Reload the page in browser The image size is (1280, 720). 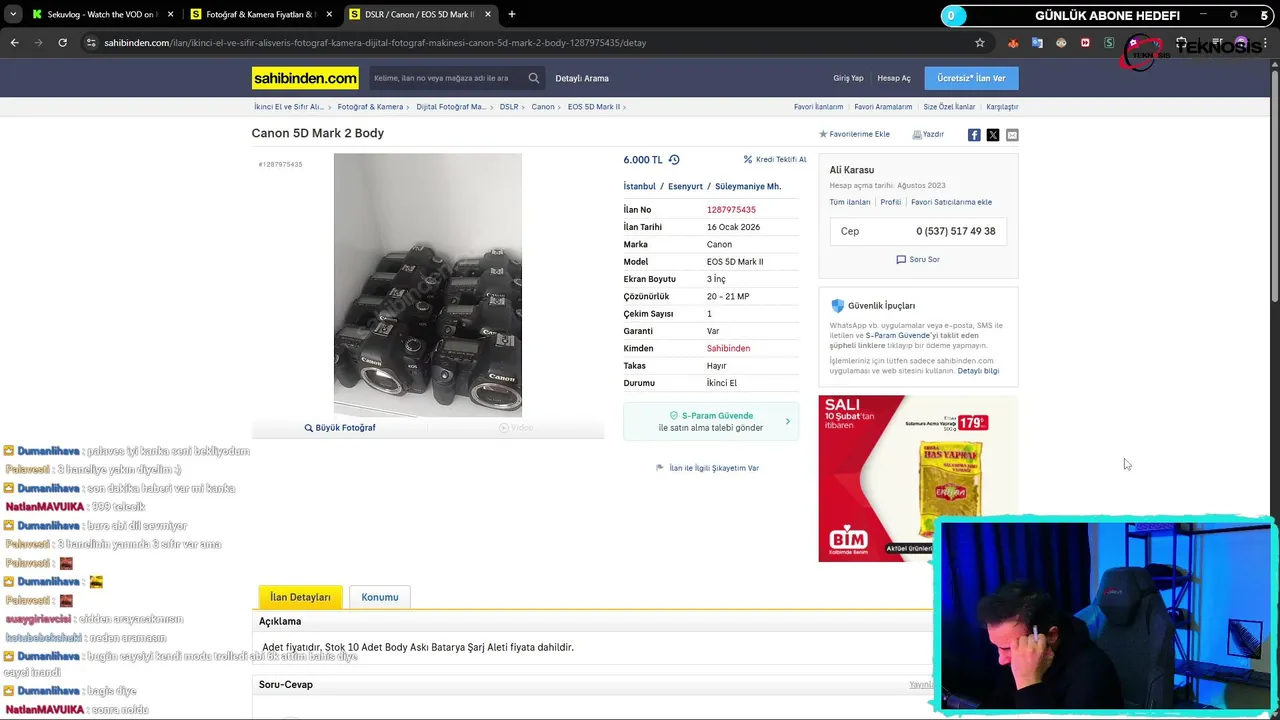tap(62, 43)
